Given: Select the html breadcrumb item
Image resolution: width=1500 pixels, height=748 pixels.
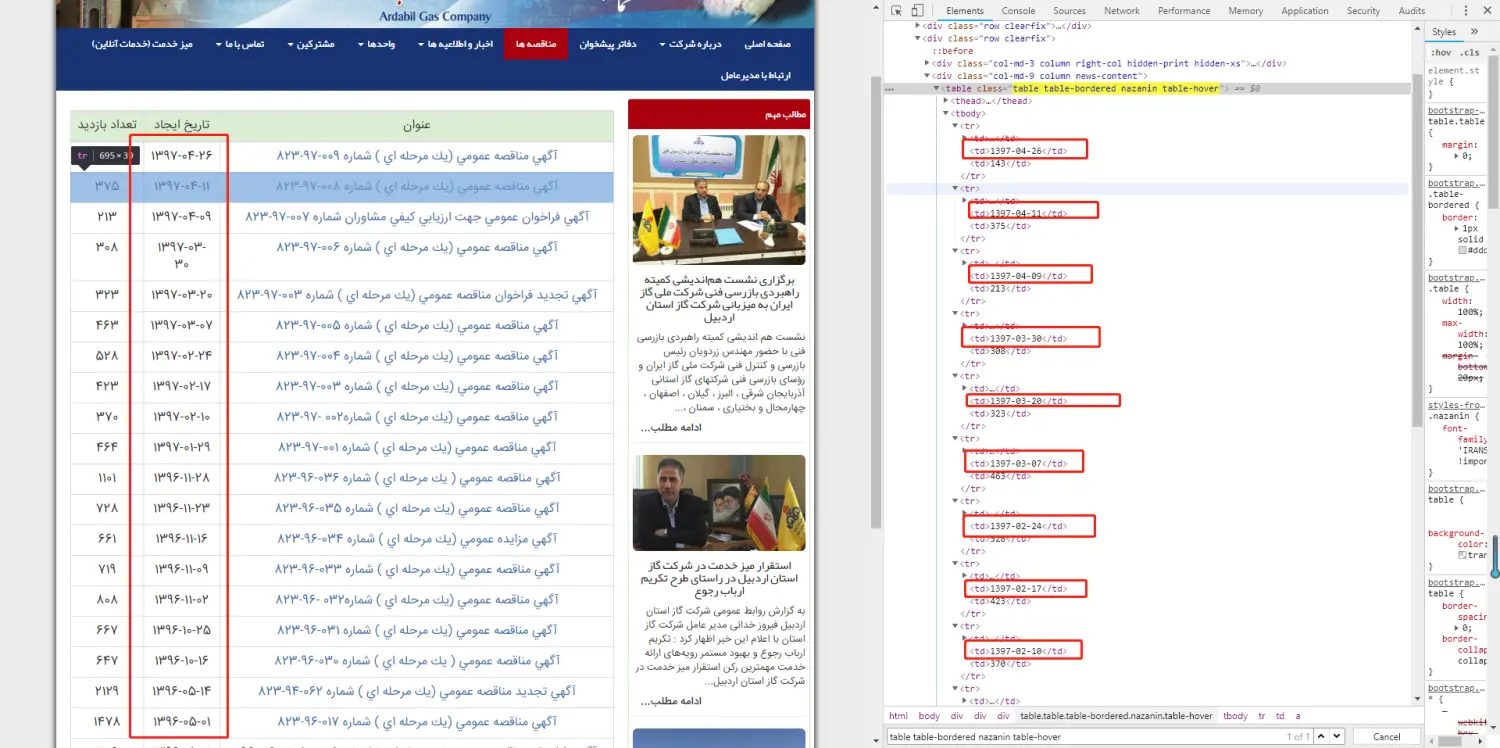Looking at the screenshot, I should pyautogui.click(x=898, y=716).
